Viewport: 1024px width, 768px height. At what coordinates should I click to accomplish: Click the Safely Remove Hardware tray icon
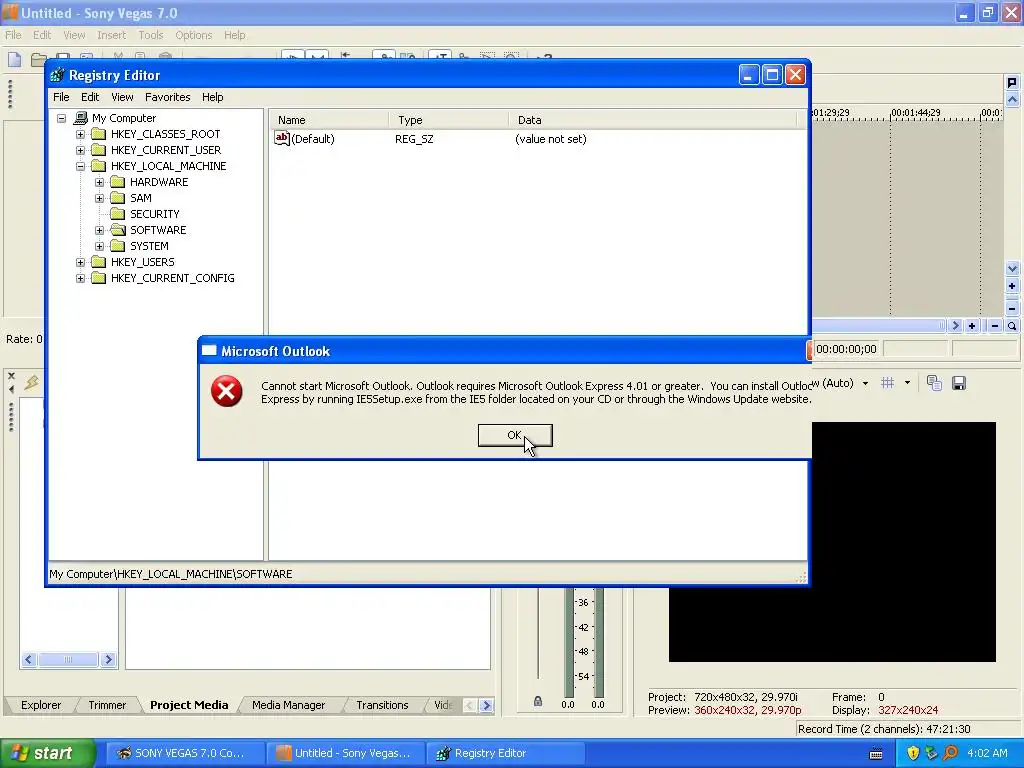click(x=931, y=753)
